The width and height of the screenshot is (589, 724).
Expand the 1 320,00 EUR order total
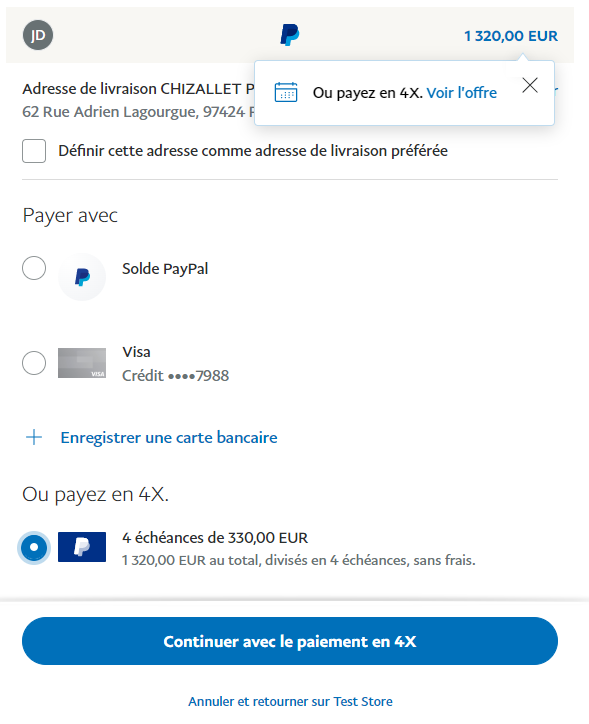coord(511,36)
